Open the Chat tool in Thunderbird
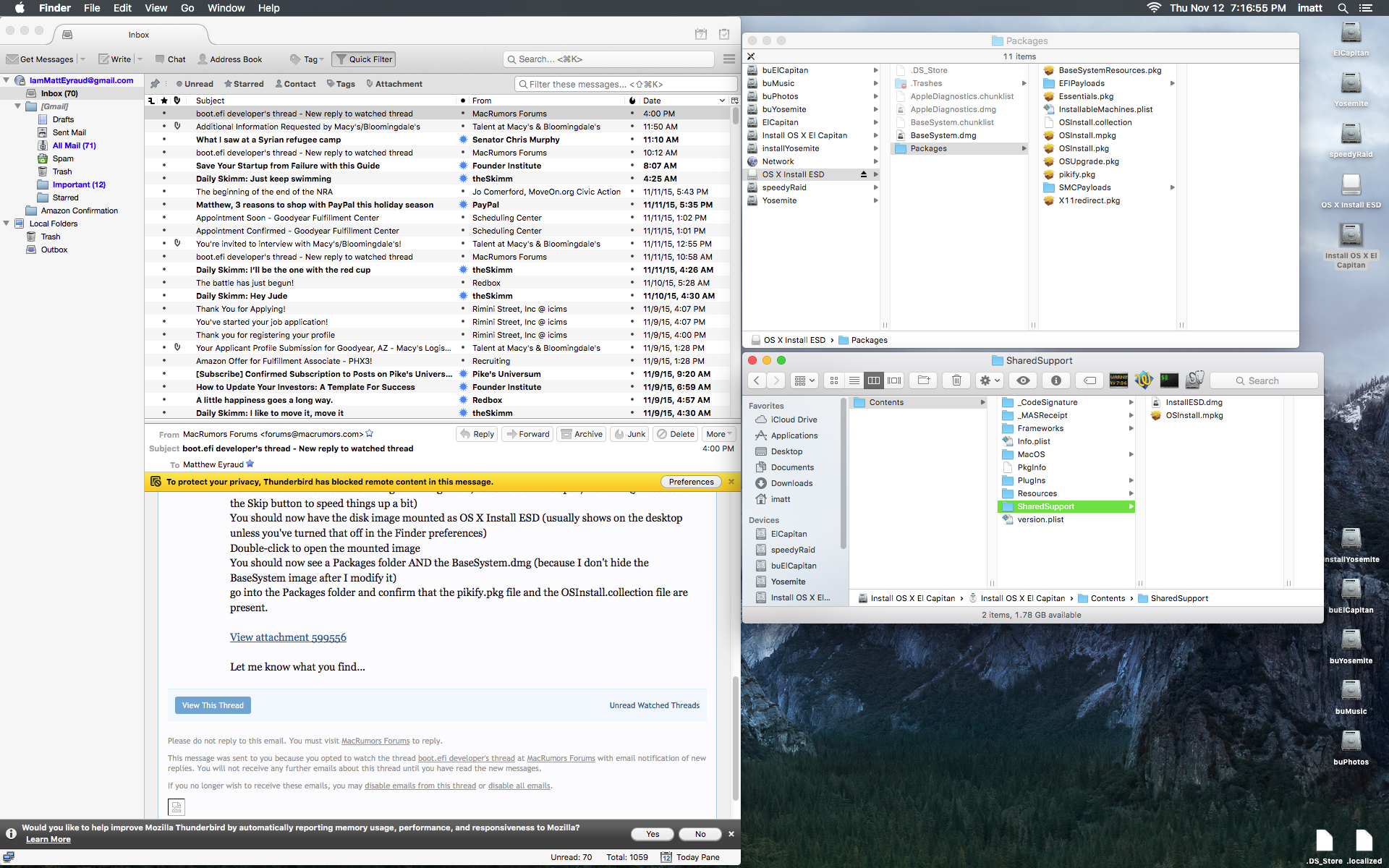The height and width of the screenshot is (868, 1389). (170, 59)
